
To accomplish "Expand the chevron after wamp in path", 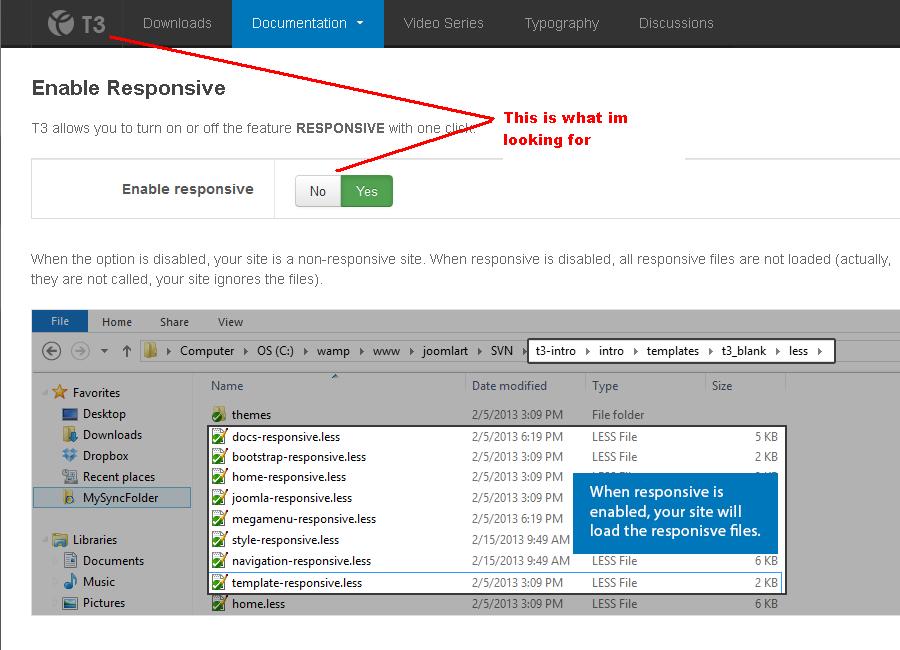I will tap(361, 351).
